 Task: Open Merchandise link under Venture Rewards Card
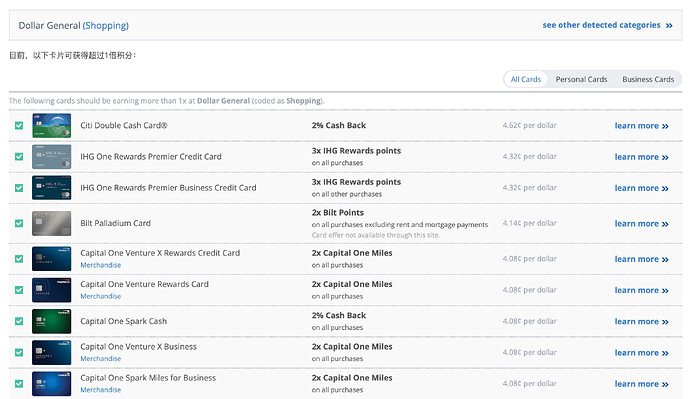100,296
